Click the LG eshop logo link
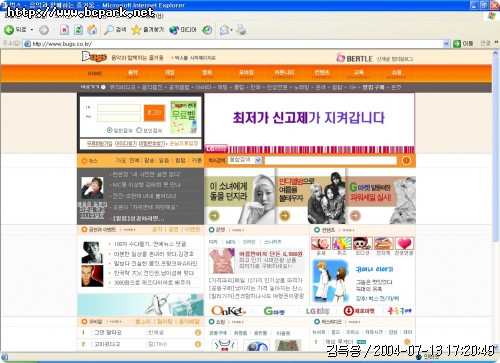The image size is (500, 363). pos(317,311)
